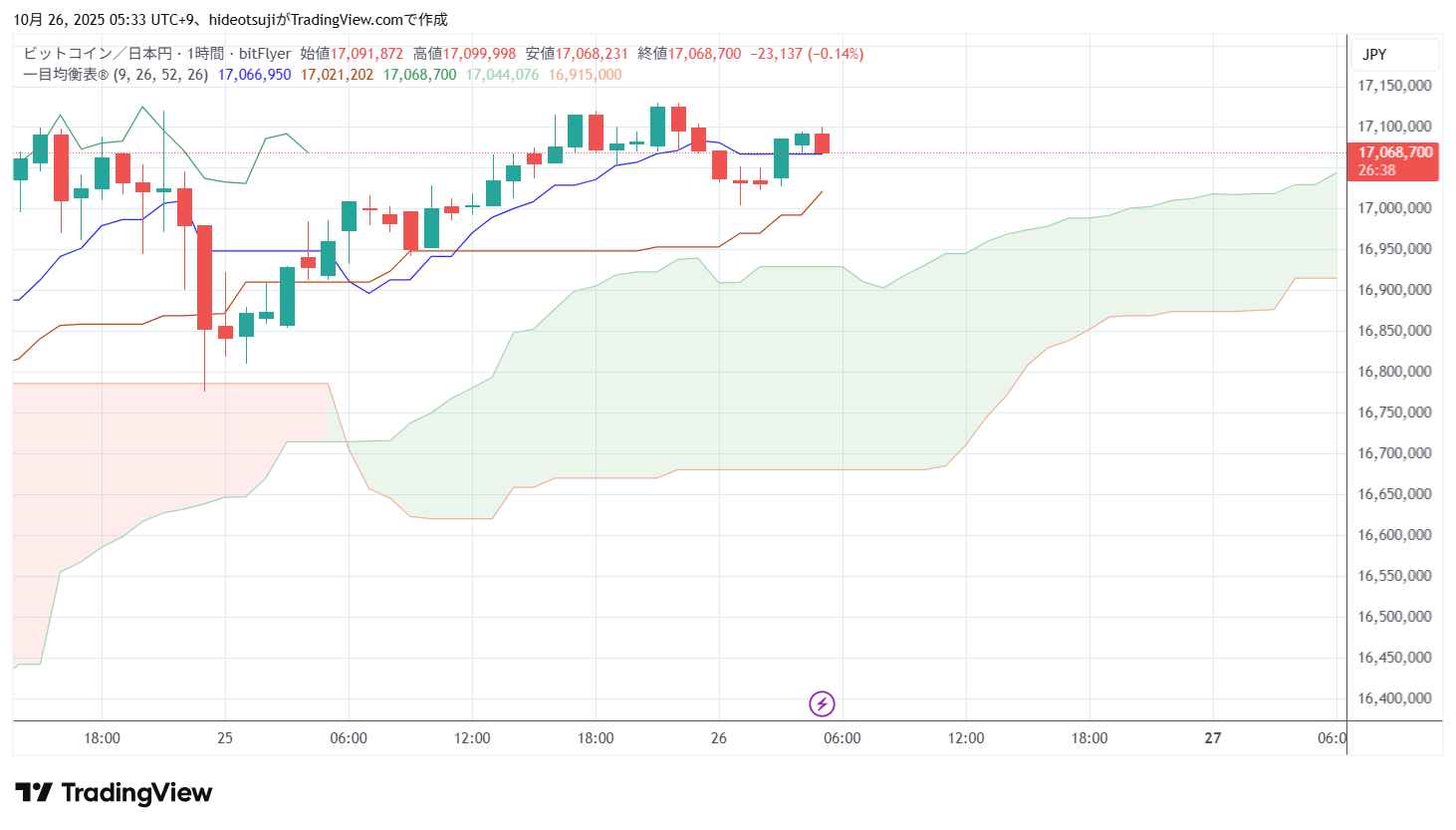Click the date label 26 on time axis
The width and height of the screenshot is (1456, 830).
[x=719, y=738]
